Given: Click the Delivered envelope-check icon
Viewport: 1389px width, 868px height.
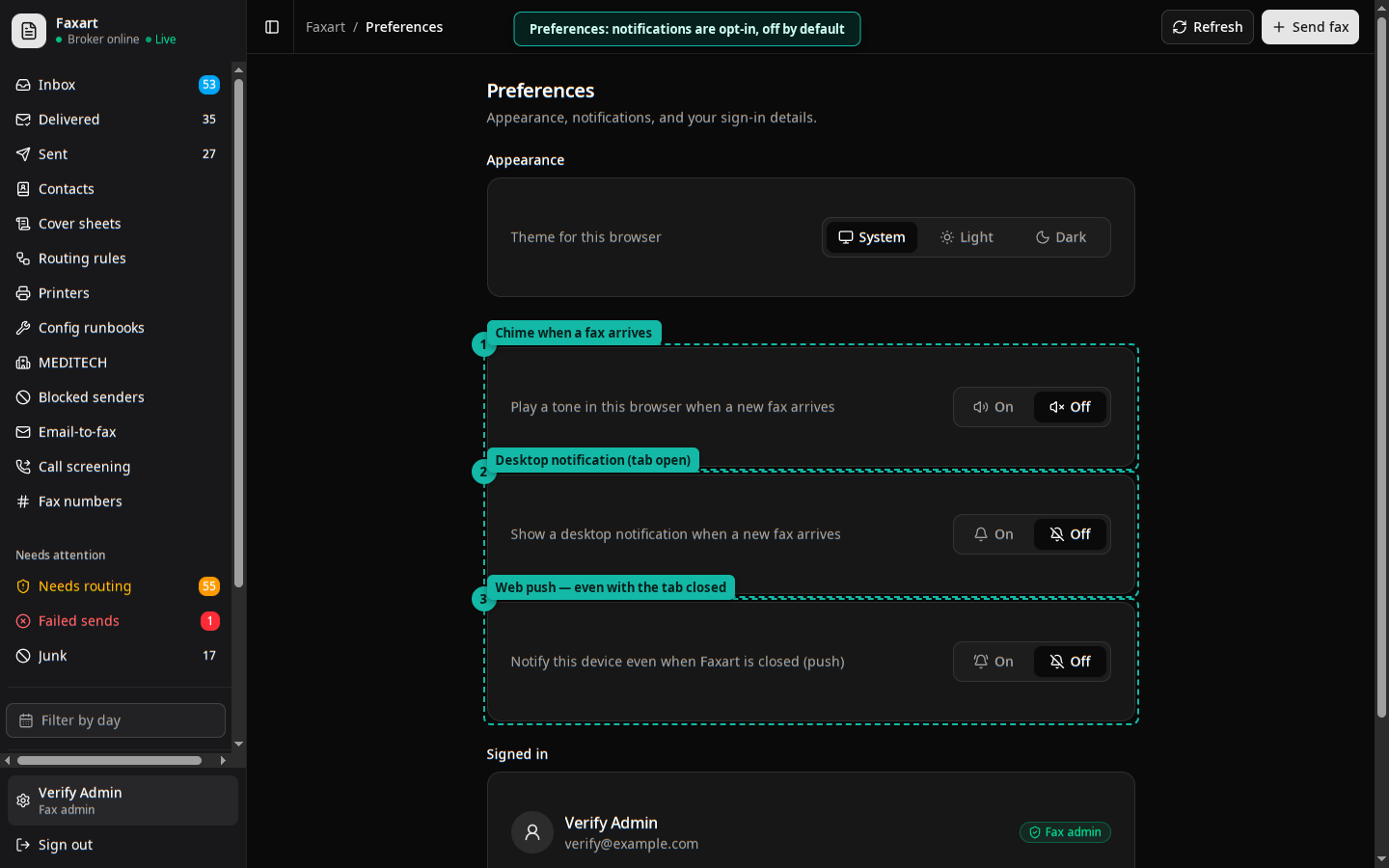Looking at the screenshot, I should [23, 120].
